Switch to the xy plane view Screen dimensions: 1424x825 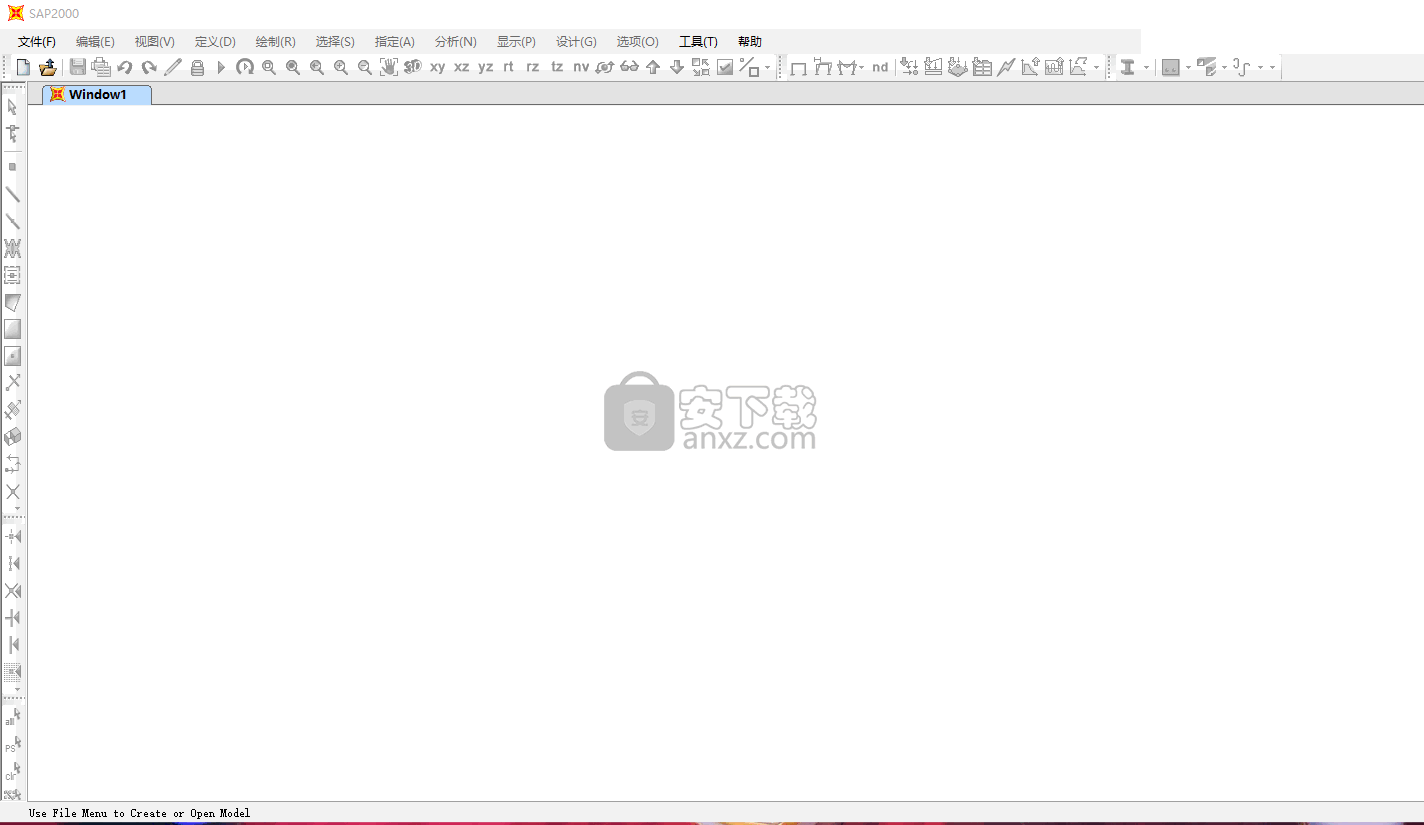(x=437, y=67)
